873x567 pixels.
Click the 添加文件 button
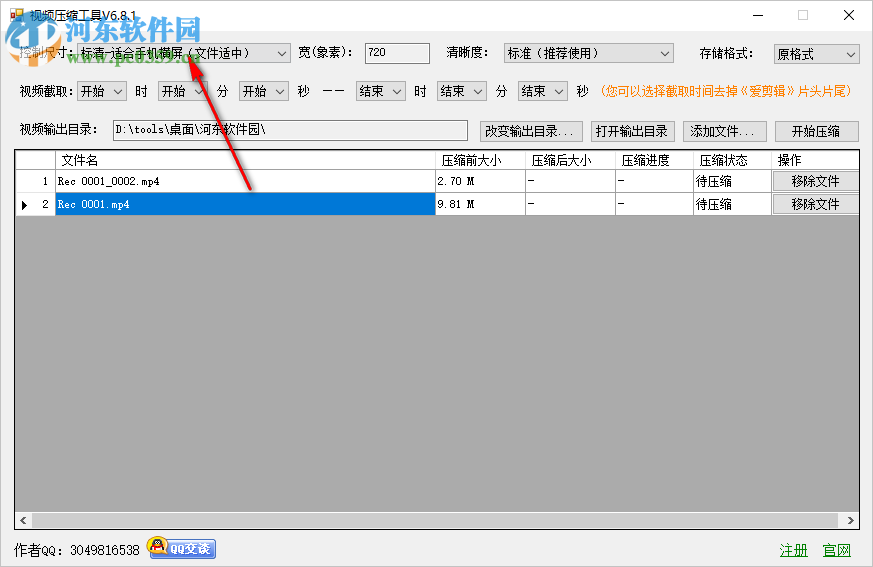(x=725, y=131)
